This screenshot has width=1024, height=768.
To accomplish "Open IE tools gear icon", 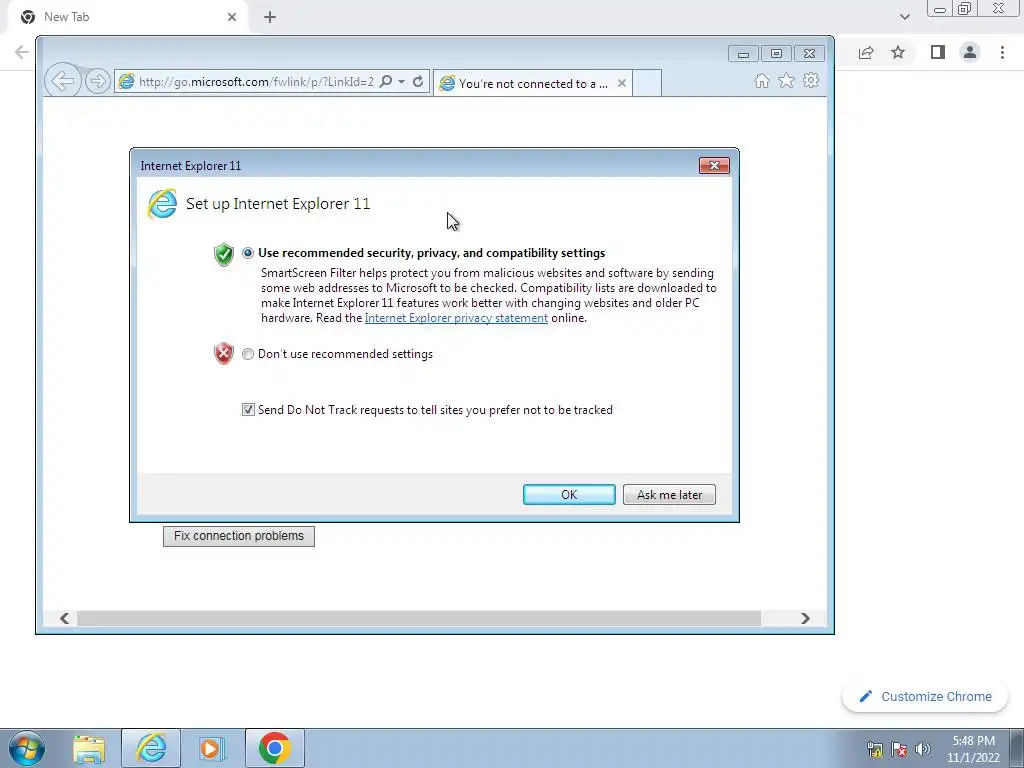I will [x=811, y=80].
